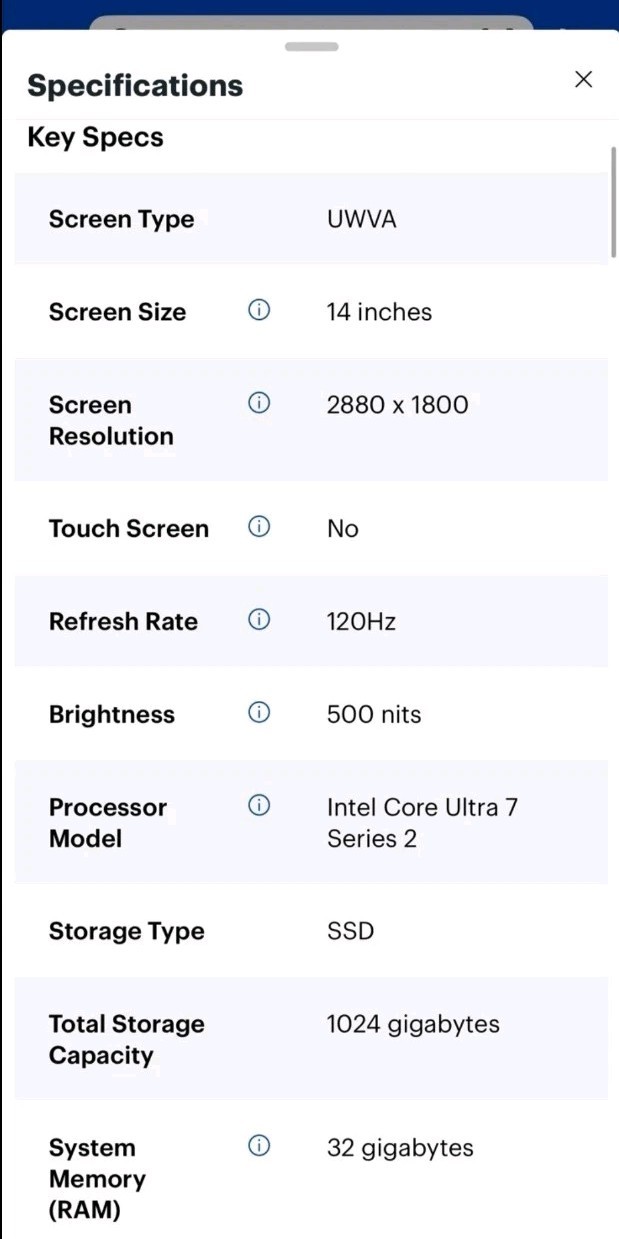619x1239 pixels.
Task: Click the vertical scrollbar of the specs list
Action: point(613,203)
